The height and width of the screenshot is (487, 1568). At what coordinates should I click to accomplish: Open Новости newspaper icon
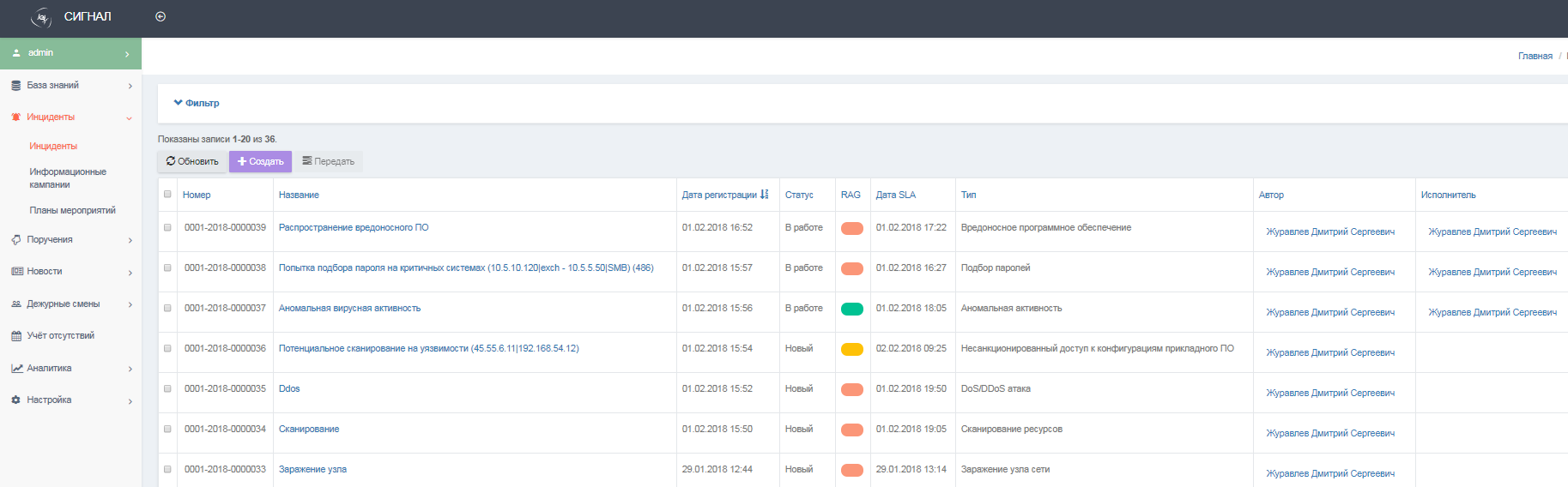(16, 272)
